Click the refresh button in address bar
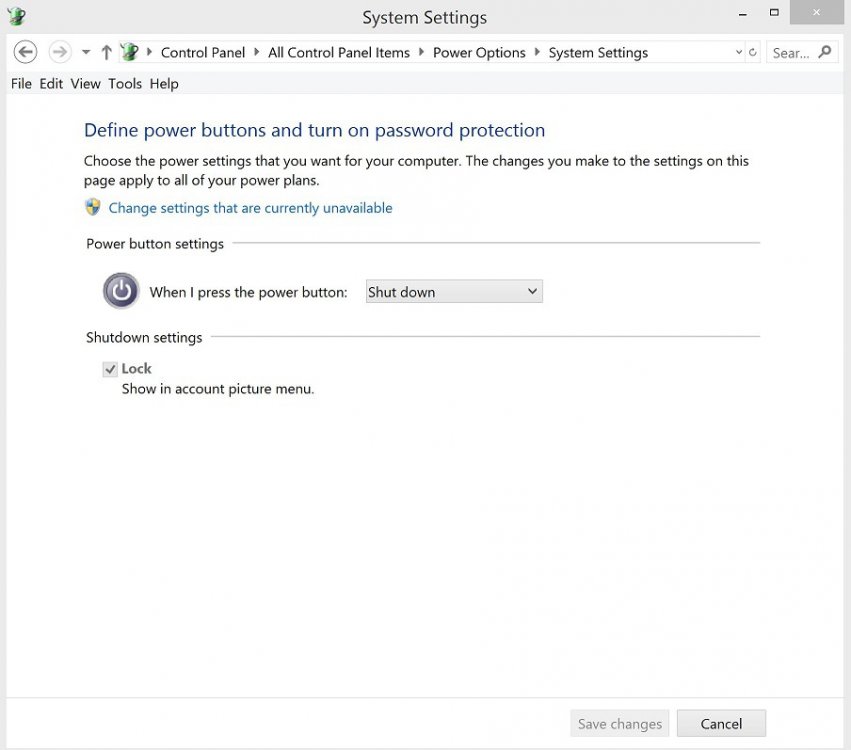 [x=753, y=53]
